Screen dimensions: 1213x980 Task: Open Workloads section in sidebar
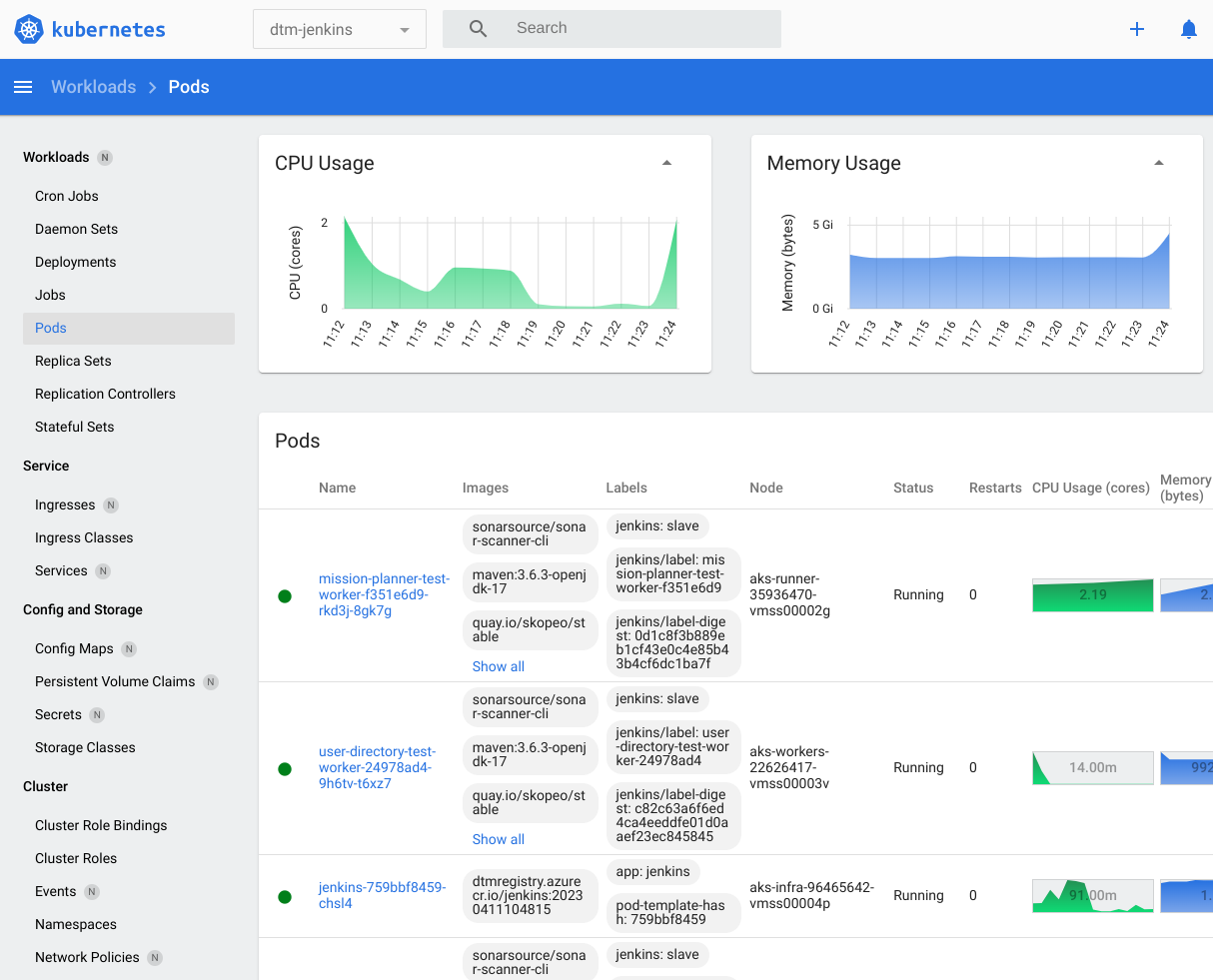(x=56, y=157)
